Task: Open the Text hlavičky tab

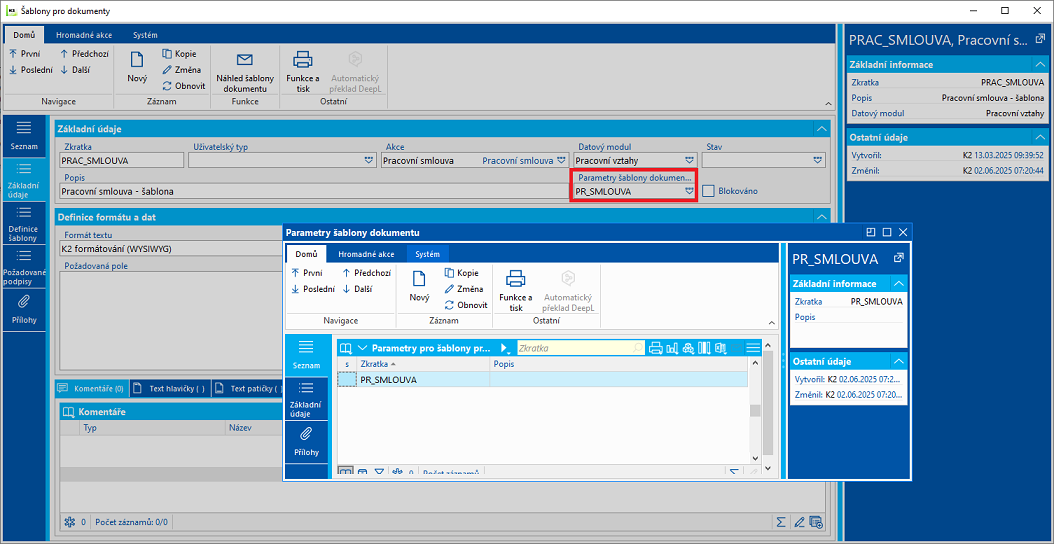Action: 171,389
